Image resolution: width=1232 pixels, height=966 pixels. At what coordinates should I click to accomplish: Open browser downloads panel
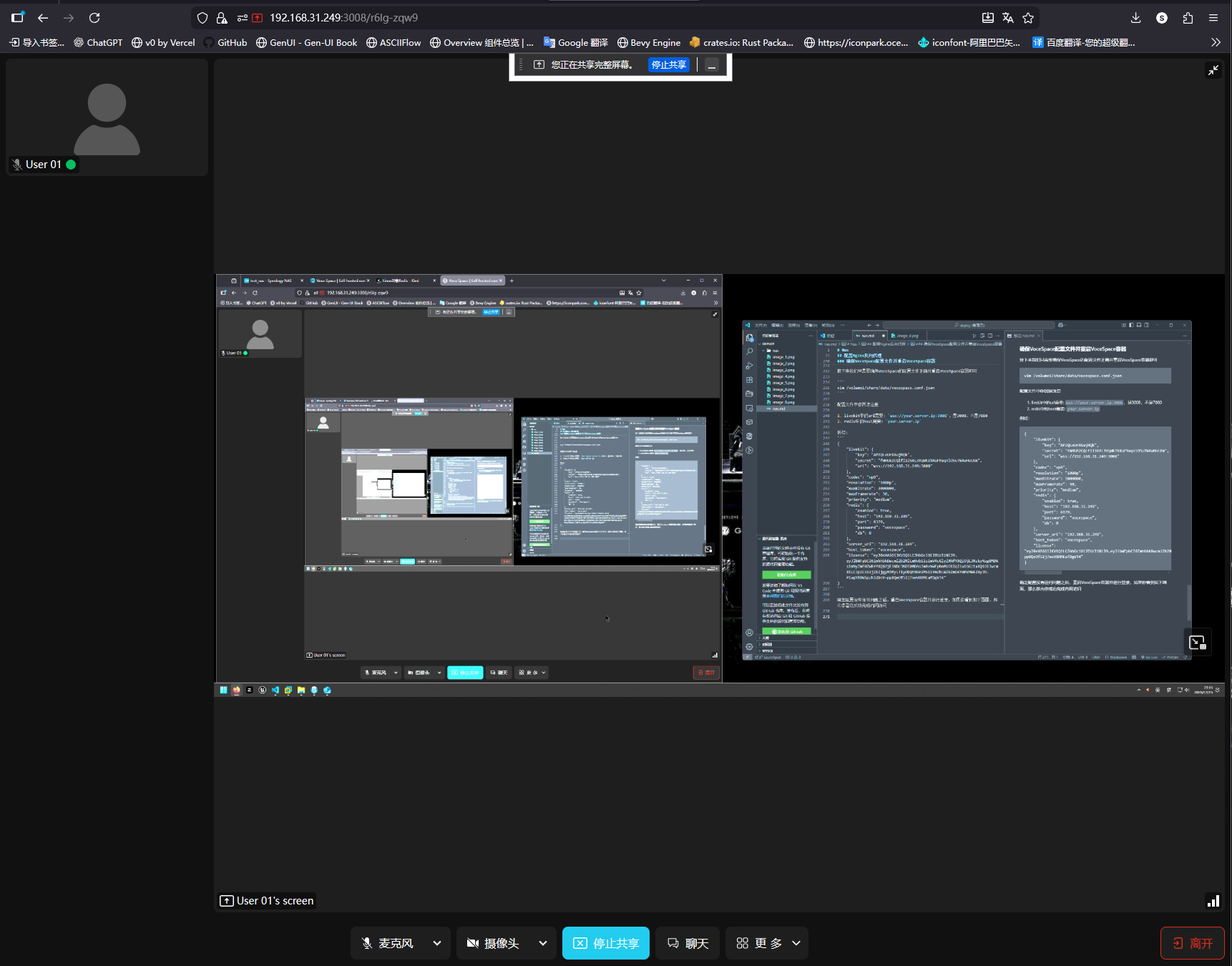1135,18
